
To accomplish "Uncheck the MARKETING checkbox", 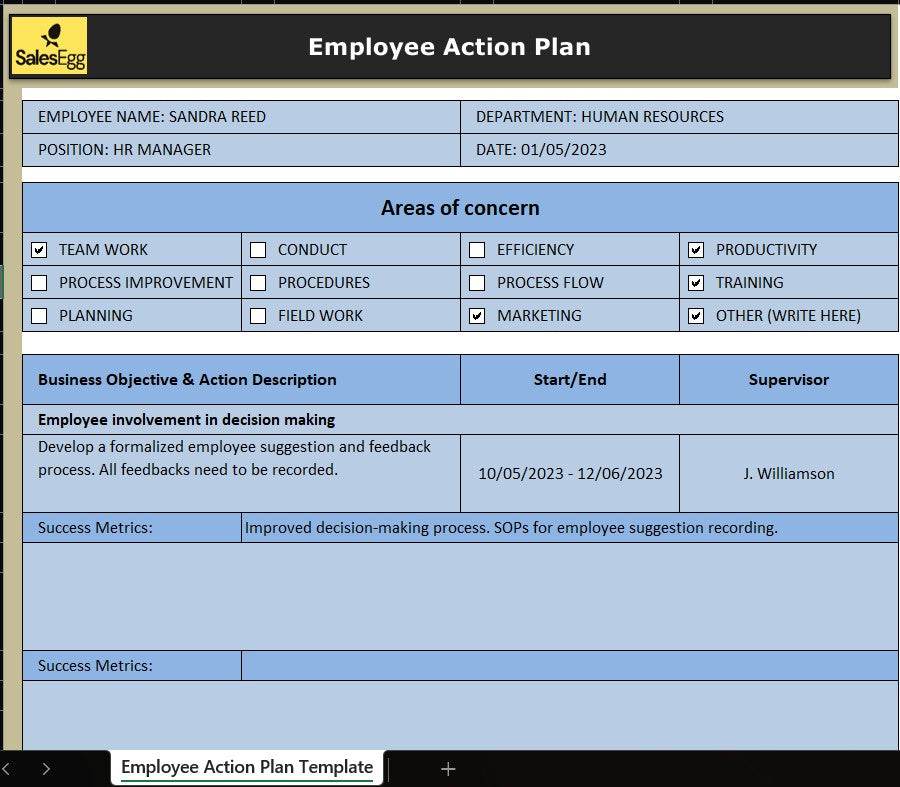I will (x=477, y=316).
